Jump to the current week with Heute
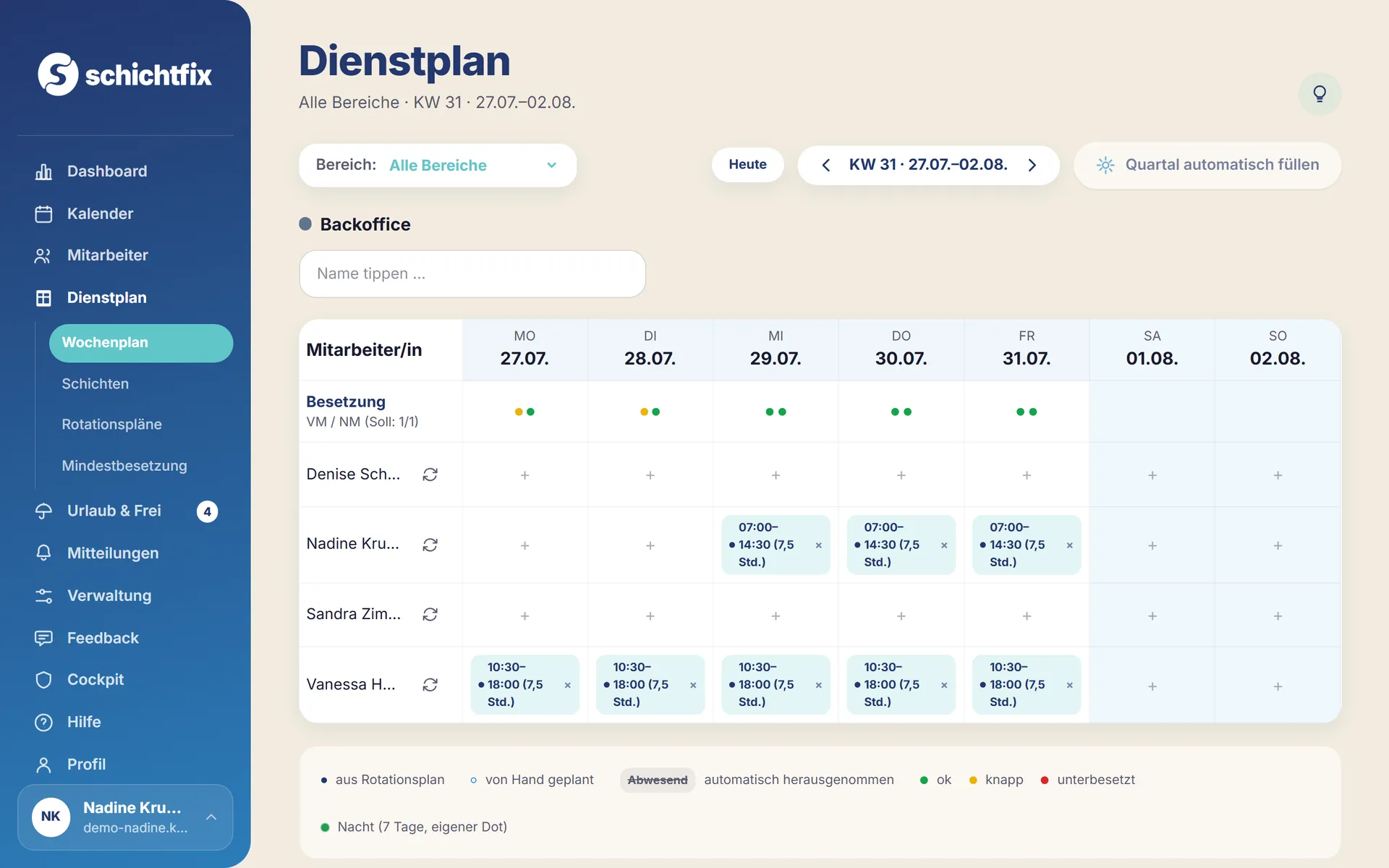 pos(747,164)
